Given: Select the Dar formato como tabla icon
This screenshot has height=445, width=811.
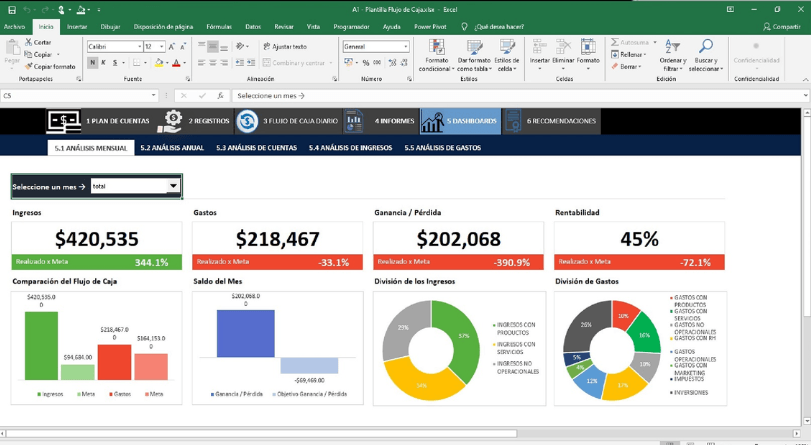Looking at the screenshot, I should pyautogui.click(x=474, y=47).
